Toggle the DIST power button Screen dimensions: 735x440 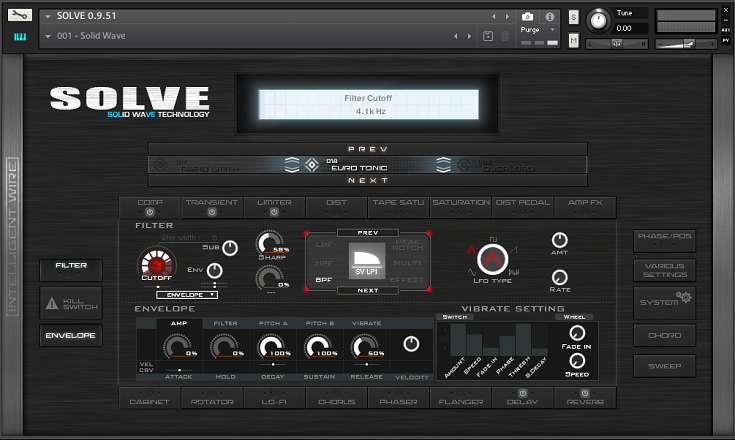[x=337, y=212]
